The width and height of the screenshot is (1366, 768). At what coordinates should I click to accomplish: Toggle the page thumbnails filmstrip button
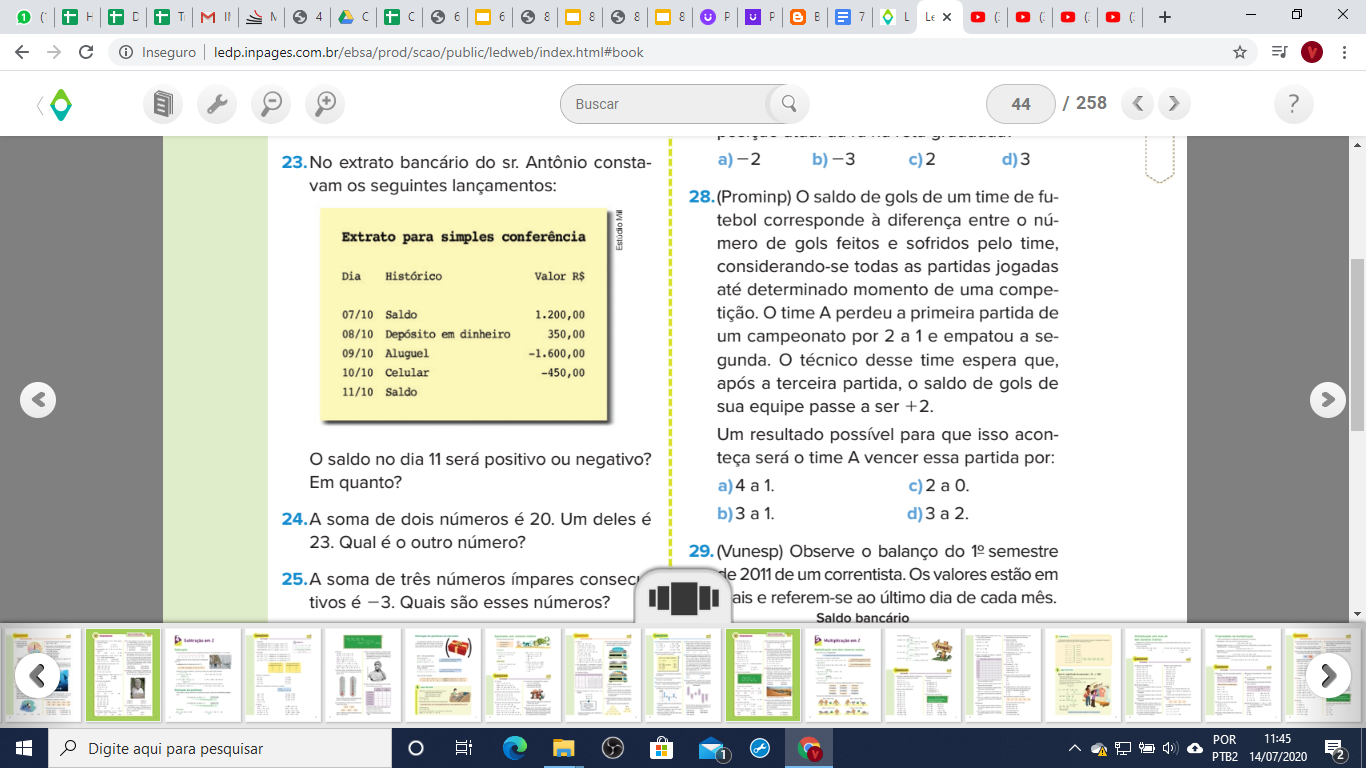point(684,598)
